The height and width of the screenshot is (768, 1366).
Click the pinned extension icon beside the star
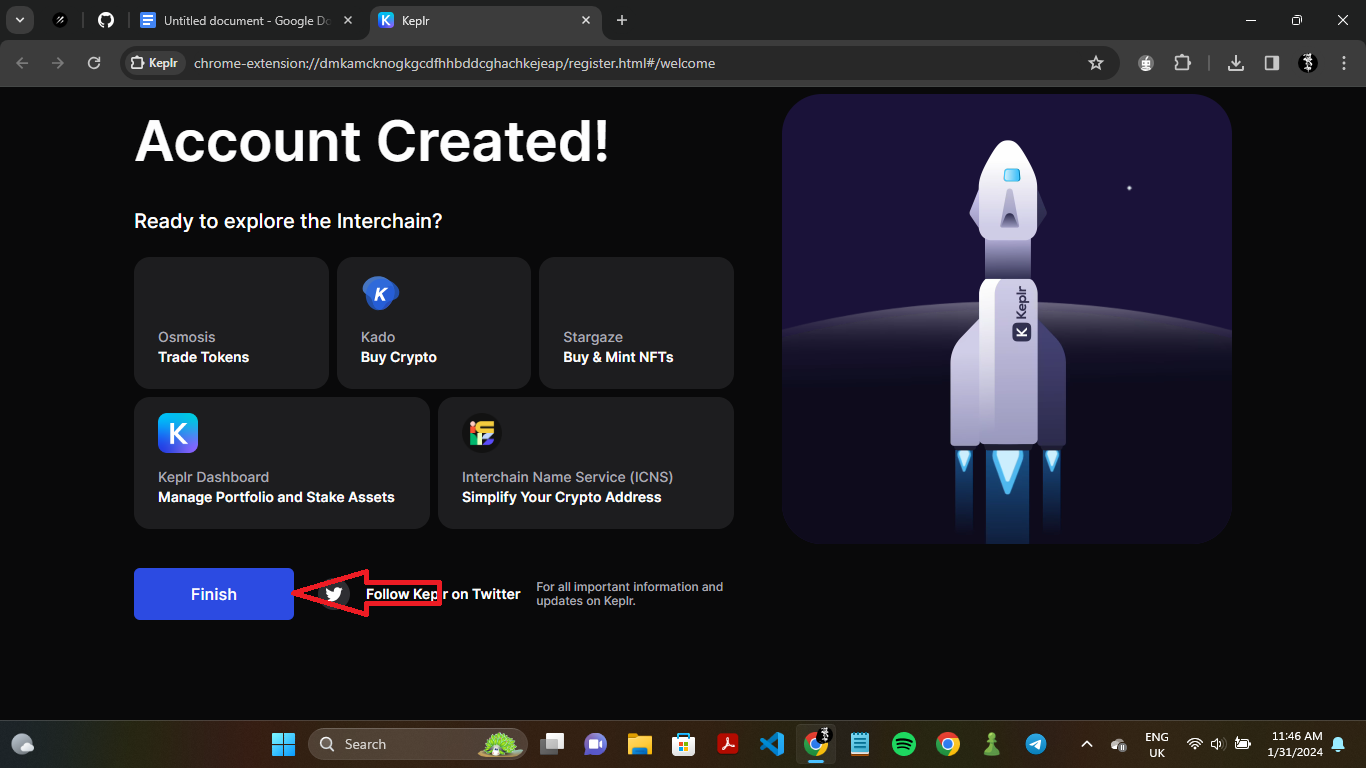click(x=1146, y=63)
